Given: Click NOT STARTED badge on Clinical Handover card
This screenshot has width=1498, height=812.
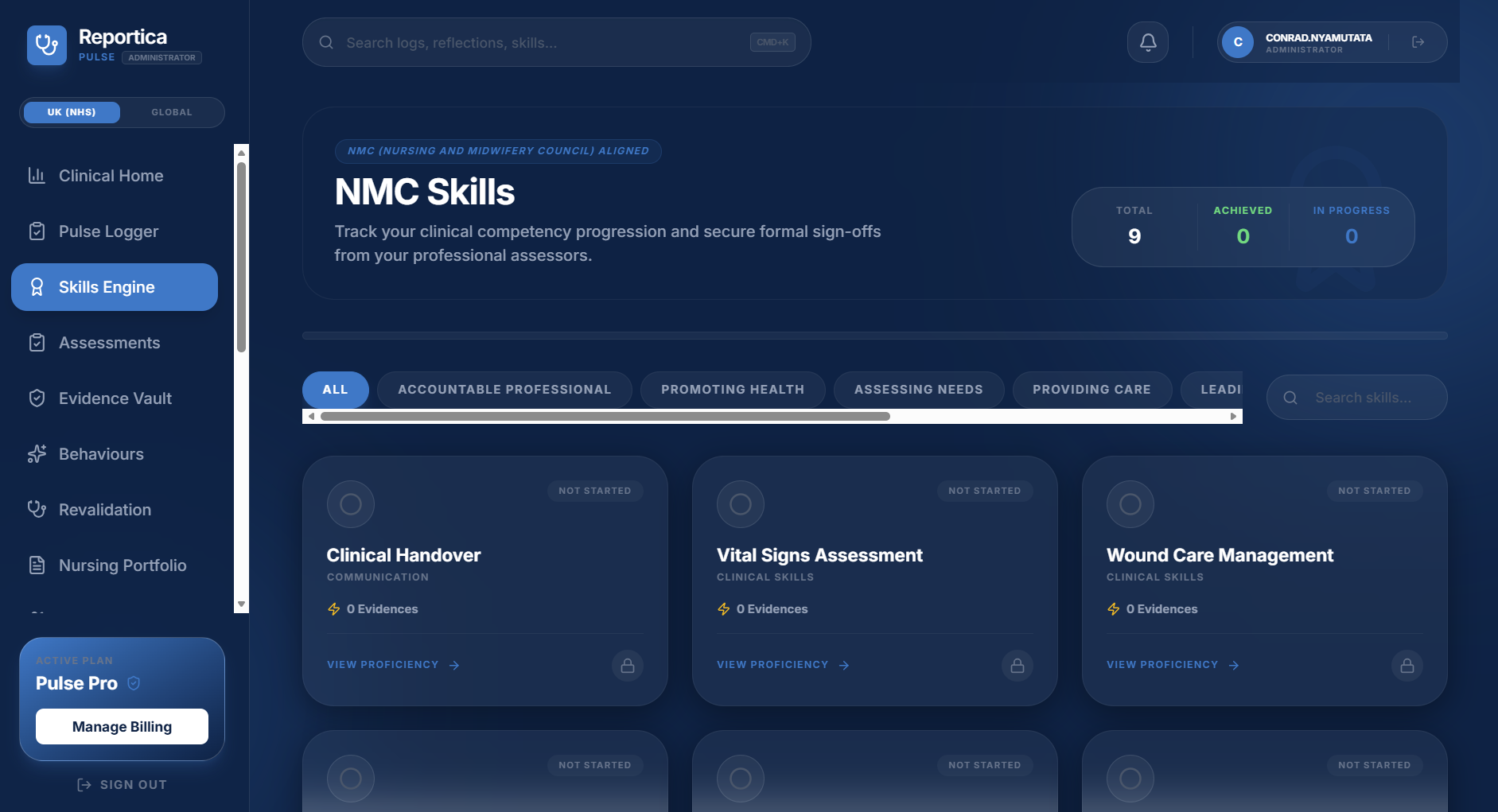Looking at the screenshot, I should (595, 491).
